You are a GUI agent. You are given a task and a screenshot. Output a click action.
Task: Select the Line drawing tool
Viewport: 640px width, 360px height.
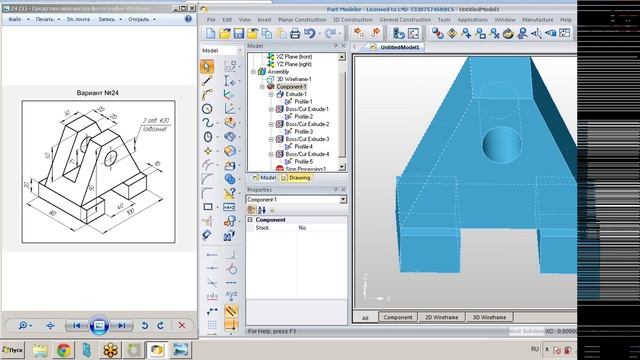click(207, 81)
